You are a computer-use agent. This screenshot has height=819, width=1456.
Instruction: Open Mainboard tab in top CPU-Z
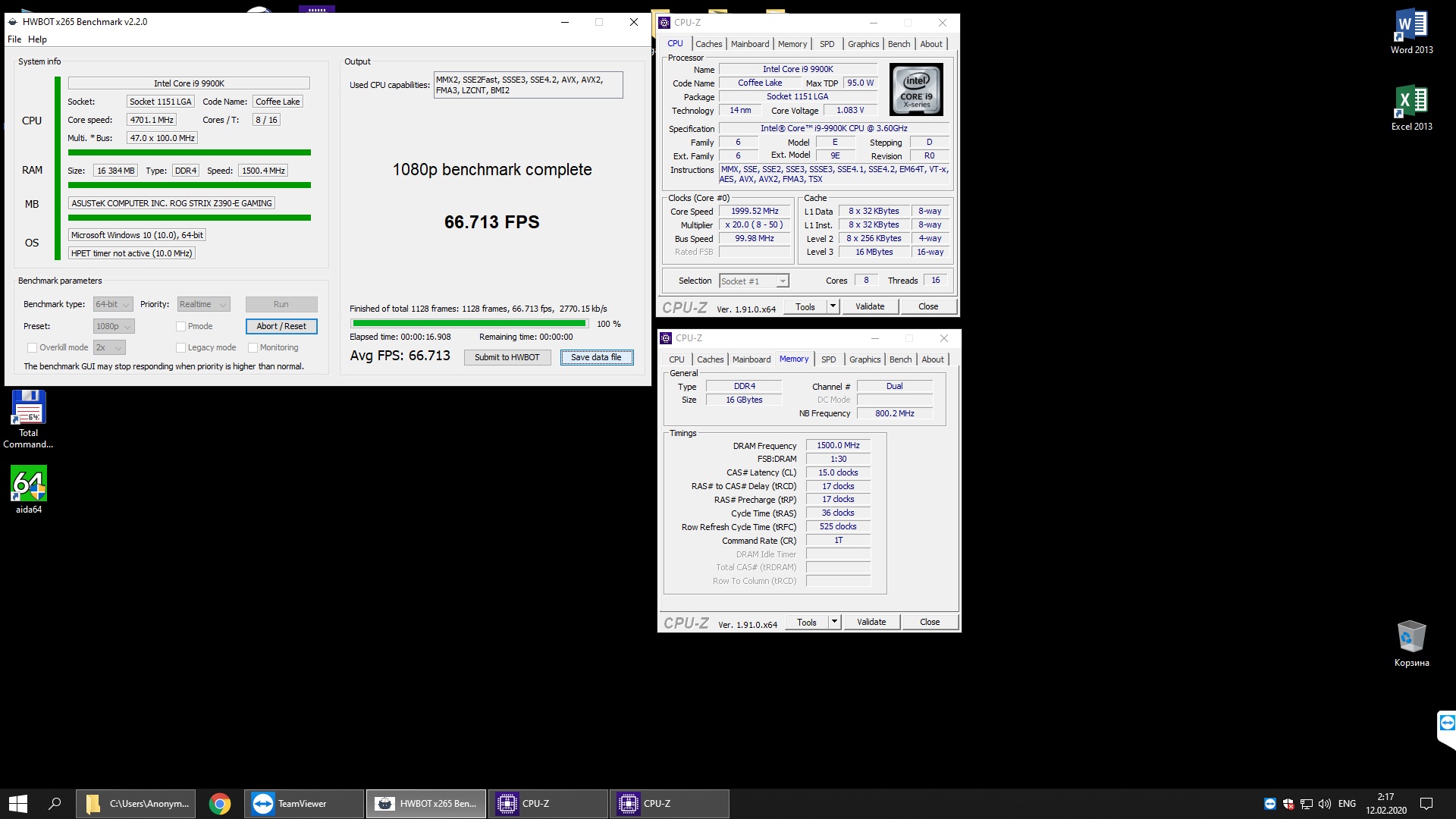(749, 44)
